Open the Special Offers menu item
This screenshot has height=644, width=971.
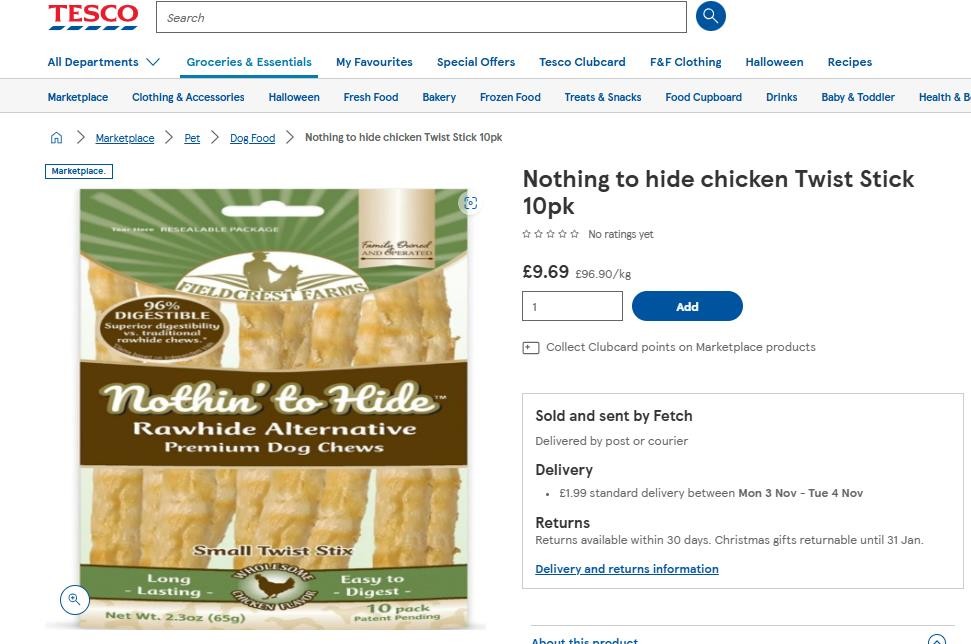click(x=476, y=62)
